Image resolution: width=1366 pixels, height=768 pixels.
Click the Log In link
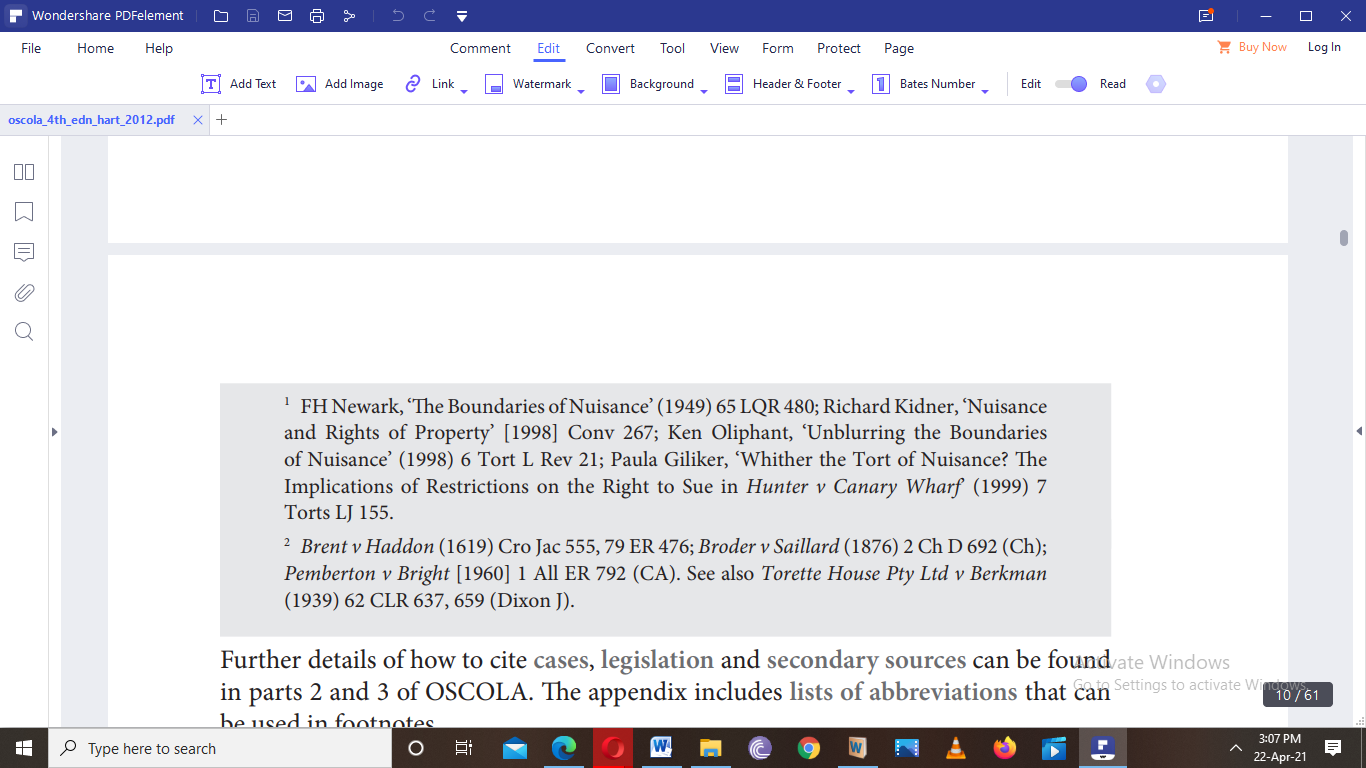[1324, 47]
